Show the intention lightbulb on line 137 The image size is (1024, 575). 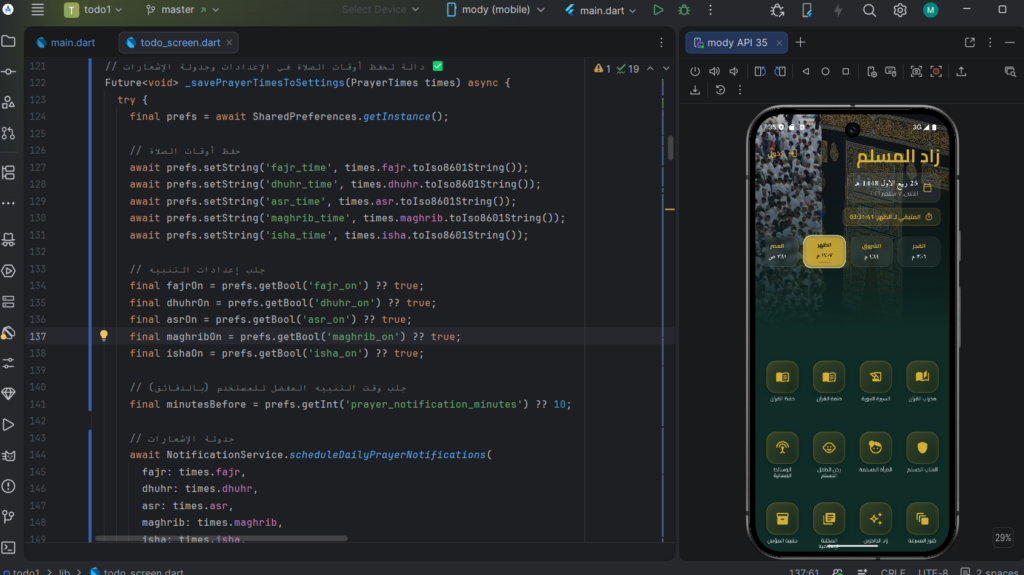[x=103, y=335]
